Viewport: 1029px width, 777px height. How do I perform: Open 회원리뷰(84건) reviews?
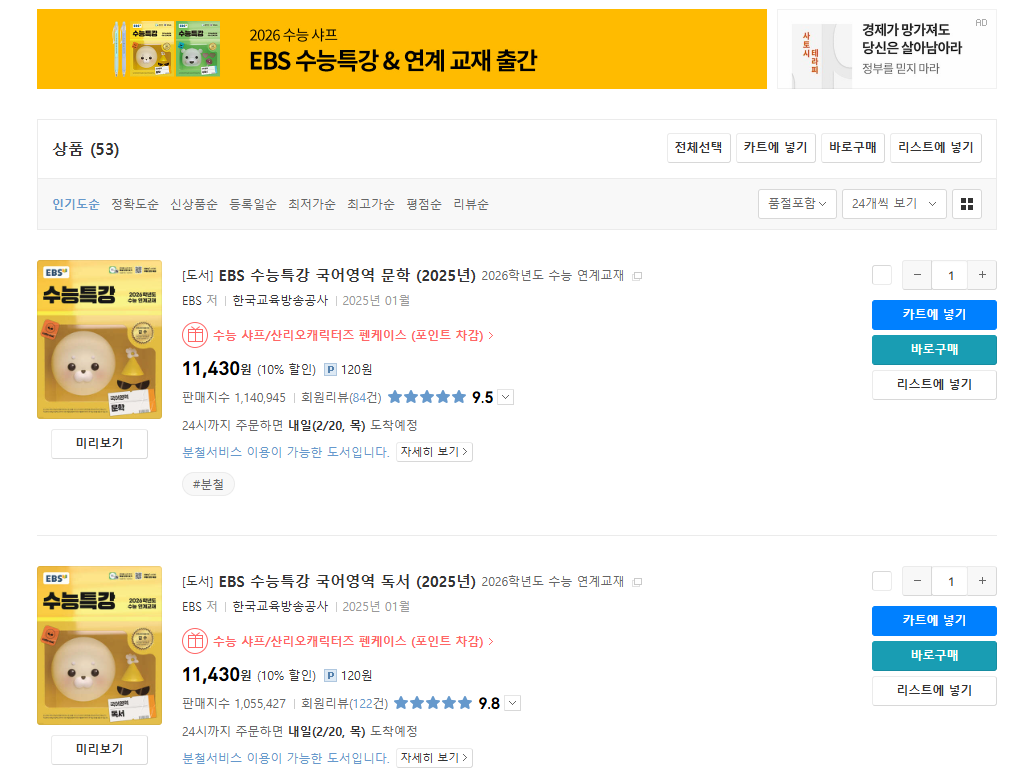(341, 398)
